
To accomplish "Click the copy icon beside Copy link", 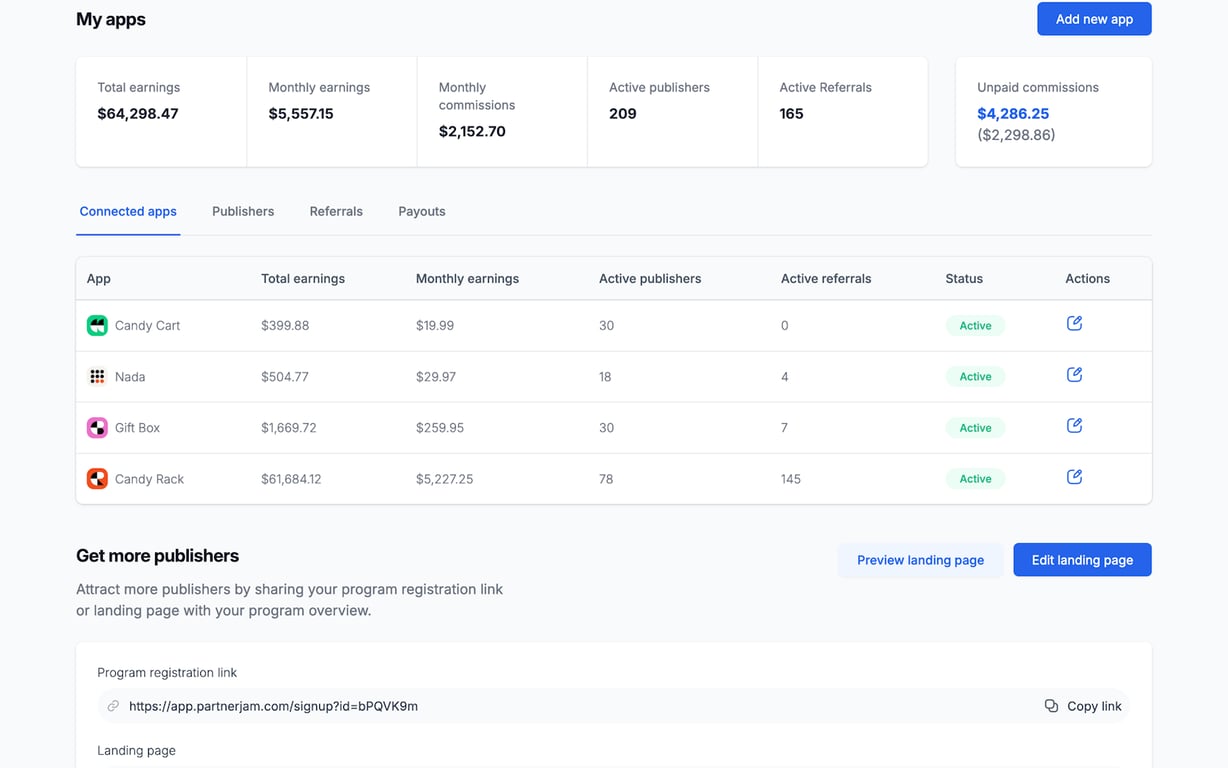I will [1051, 706].
